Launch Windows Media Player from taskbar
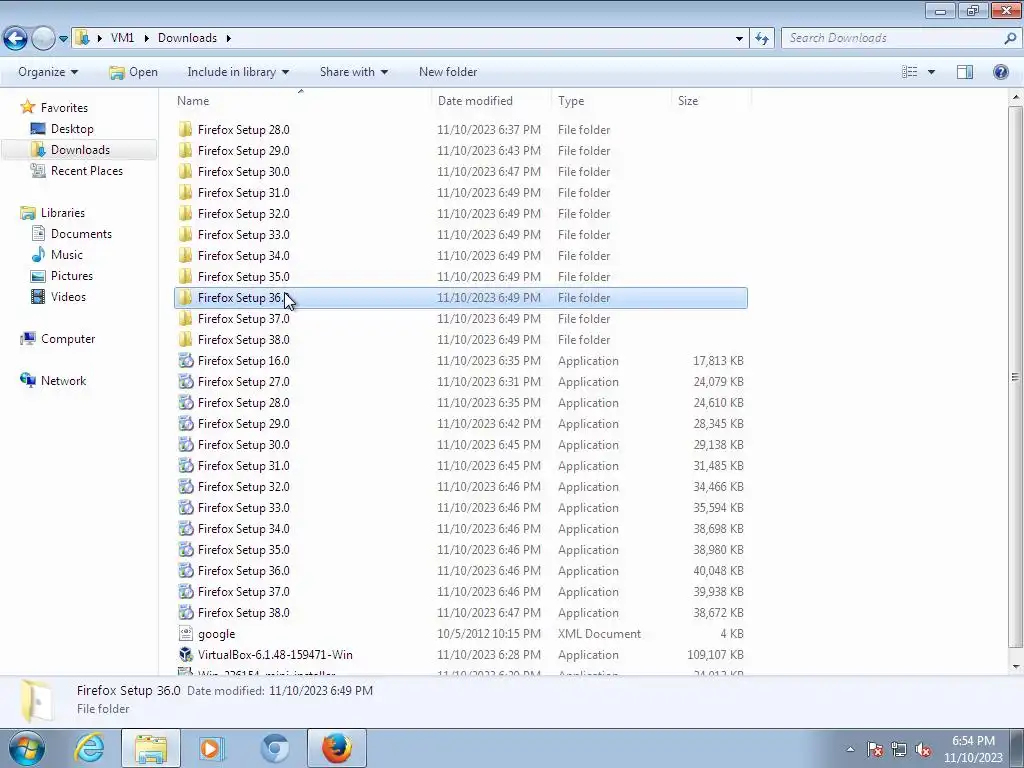Viewport: 1024px width, 768px height. click(212, 748)
